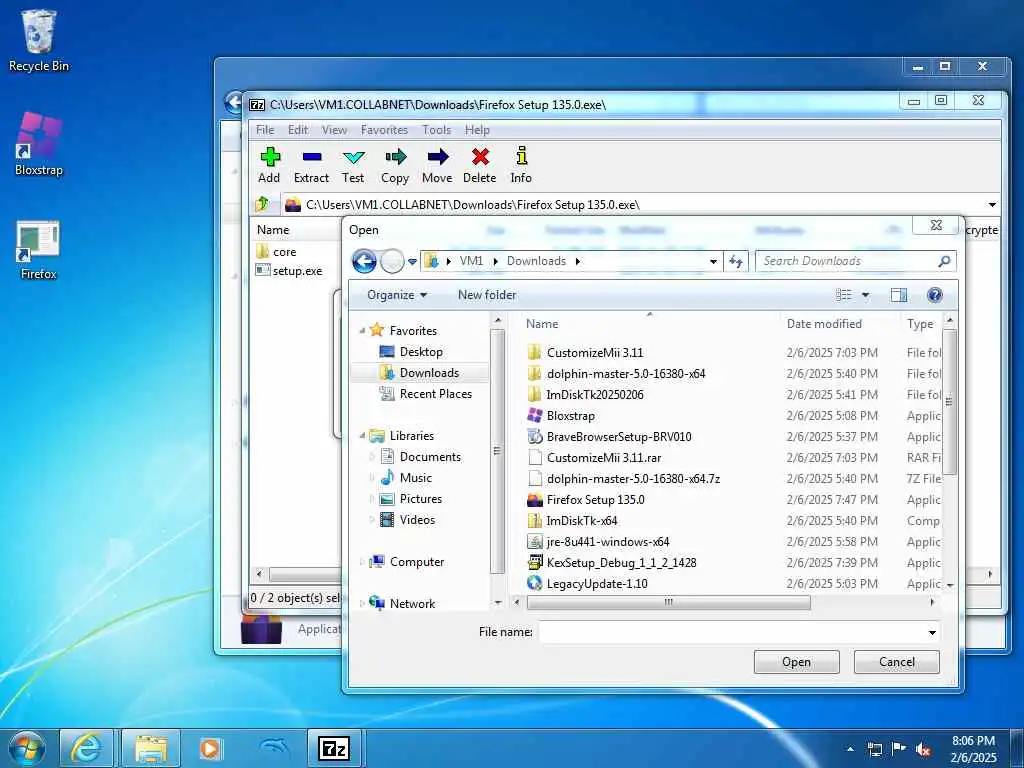Open the help button in Open dialog

(935, 295)
